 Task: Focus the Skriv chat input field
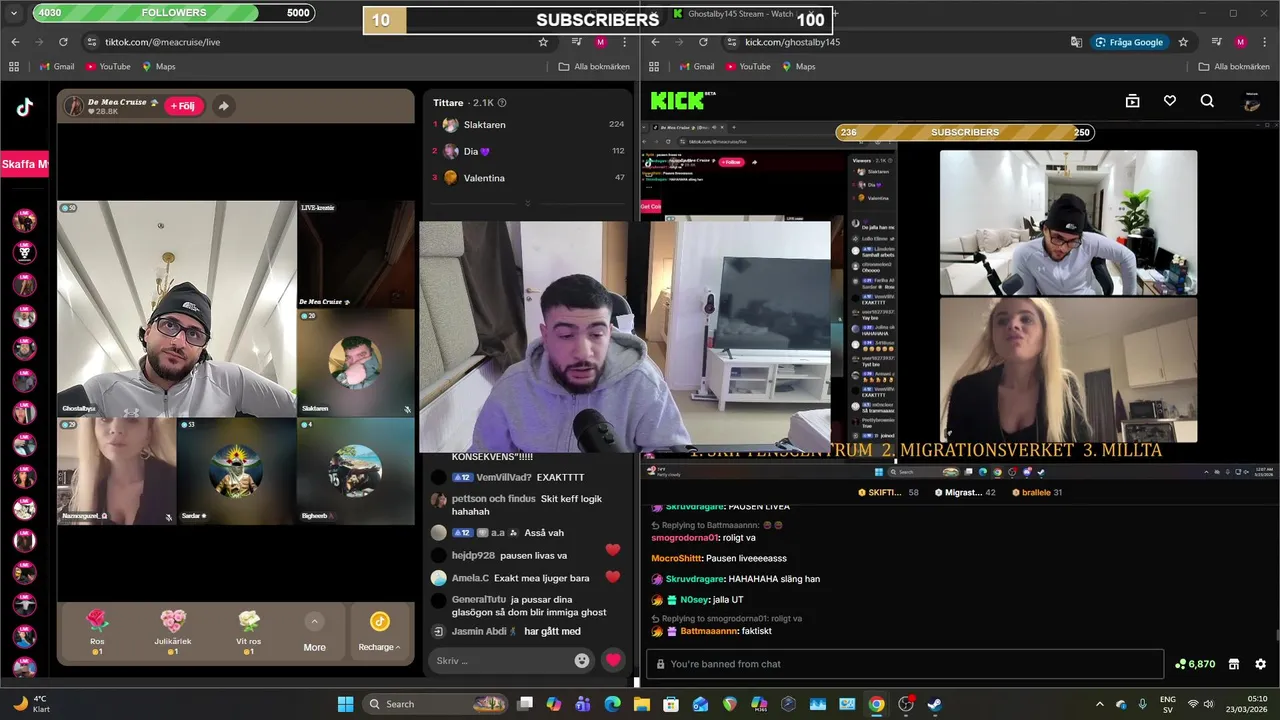pyautogui.click(x=500, y=660)
